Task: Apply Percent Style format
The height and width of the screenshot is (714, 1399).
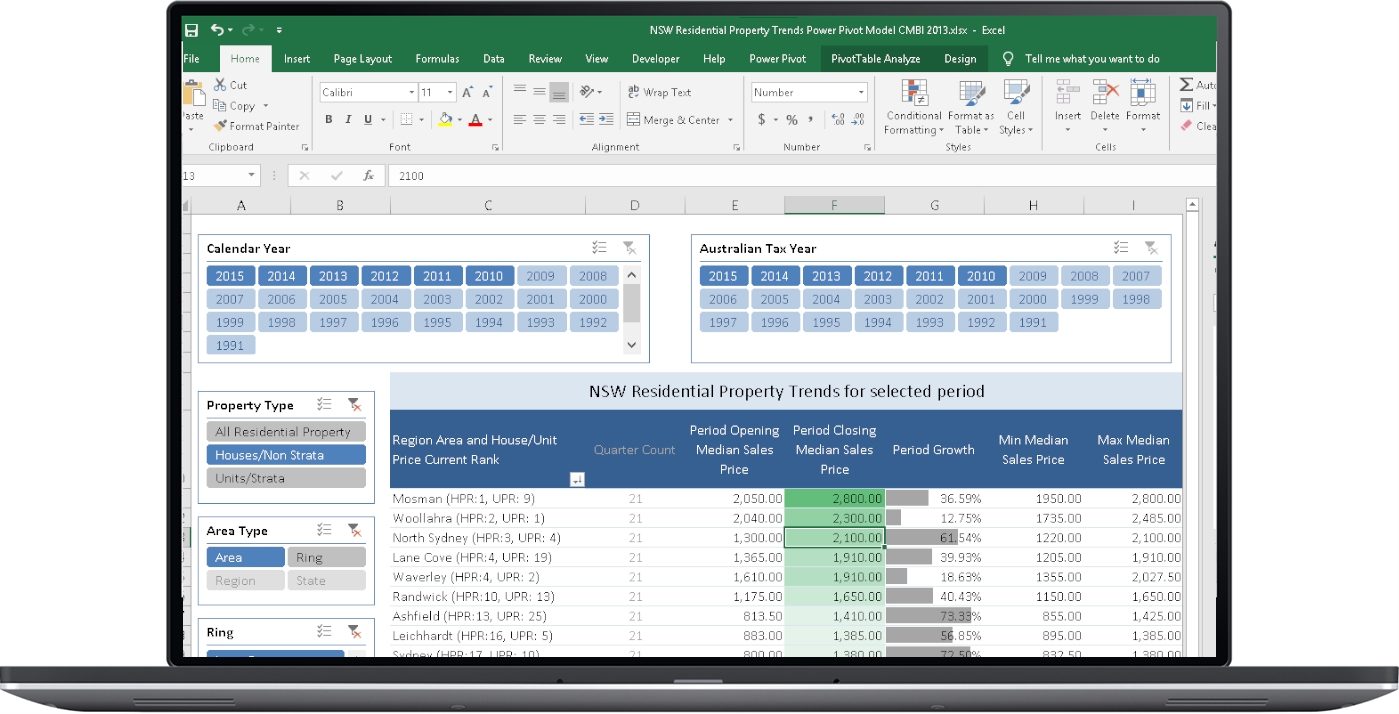Action: (x=792, y=120)
